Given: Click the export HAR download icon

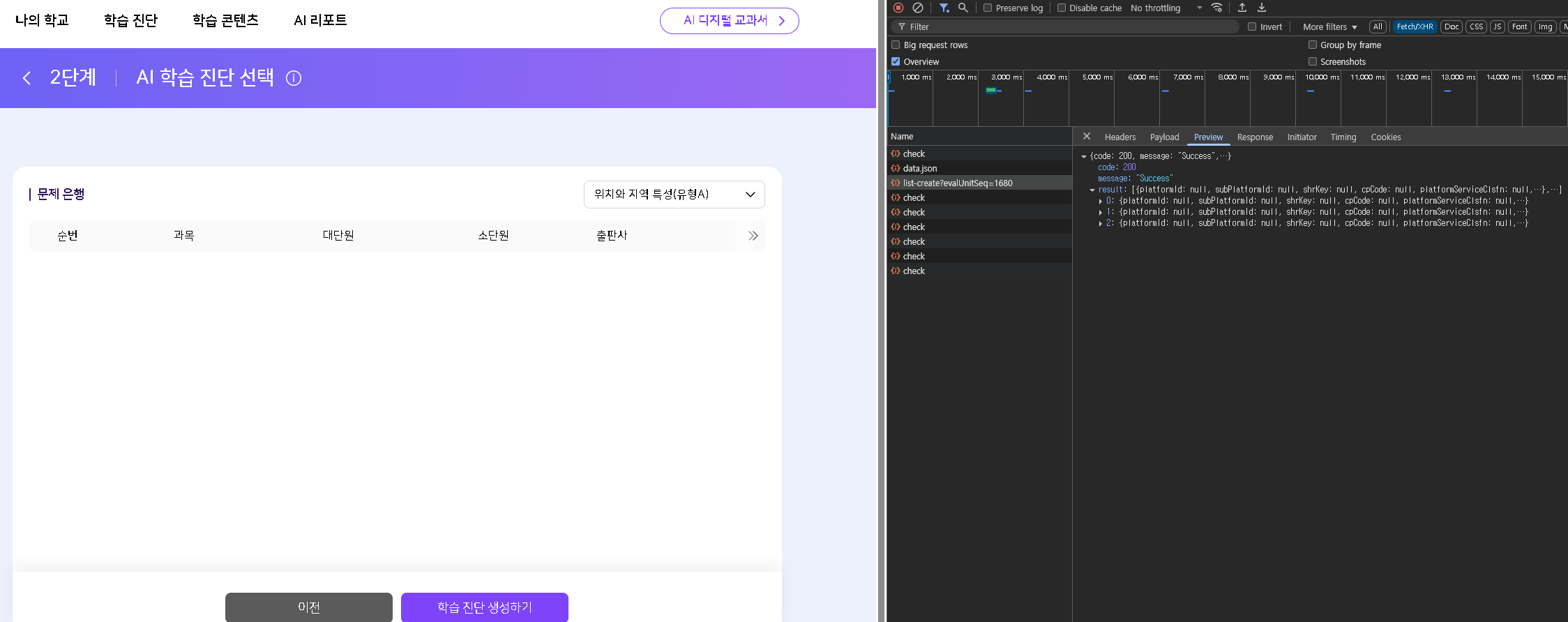Looking at the screenshot, I should [x=1262, y=8].
